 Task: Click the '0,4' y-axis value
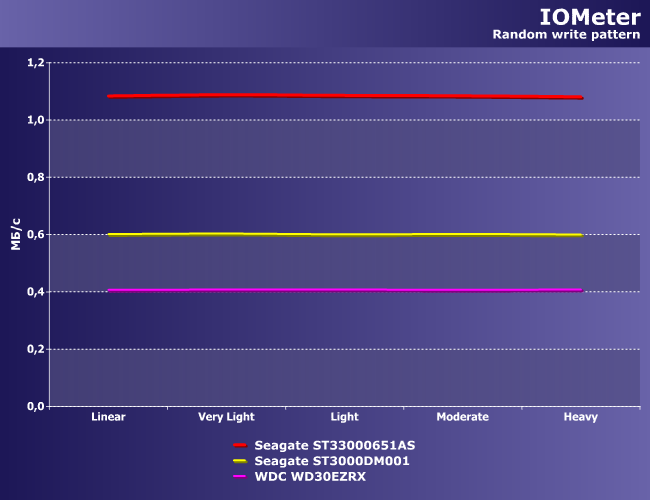point(36,292)
